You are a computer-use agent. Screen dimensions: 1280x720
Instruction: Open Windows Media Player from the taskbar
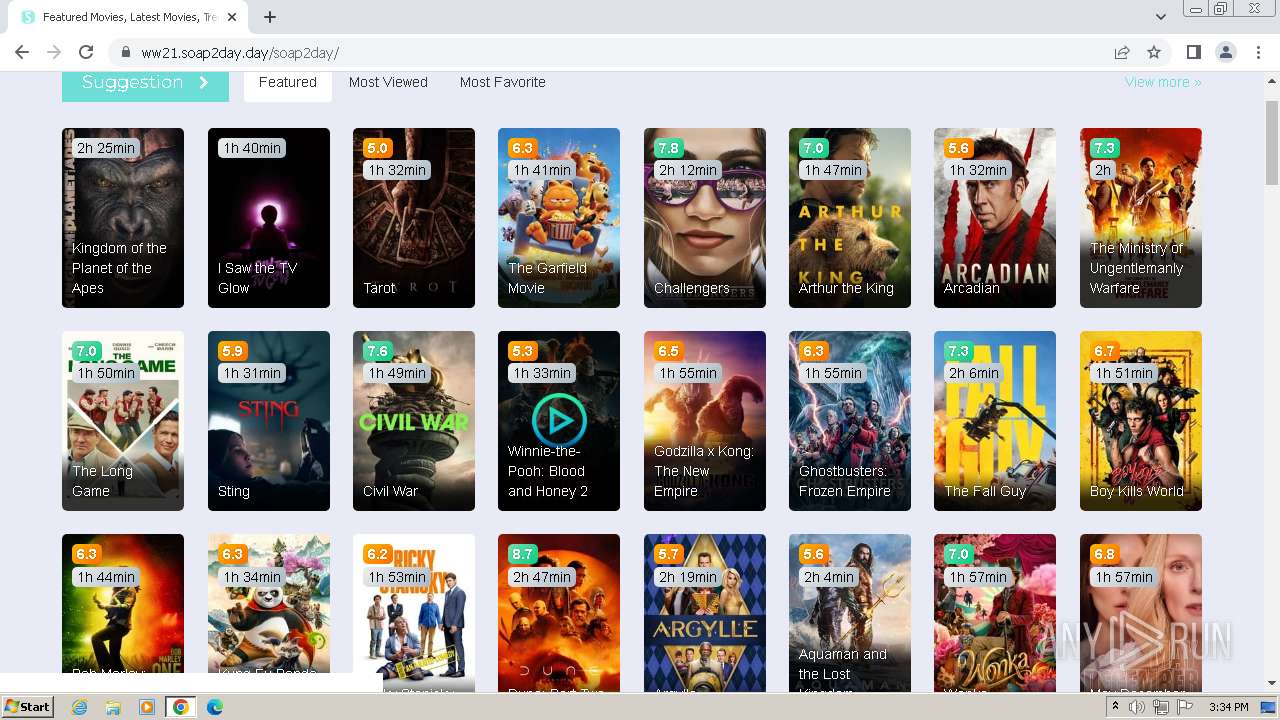click(x=147, y=707)
